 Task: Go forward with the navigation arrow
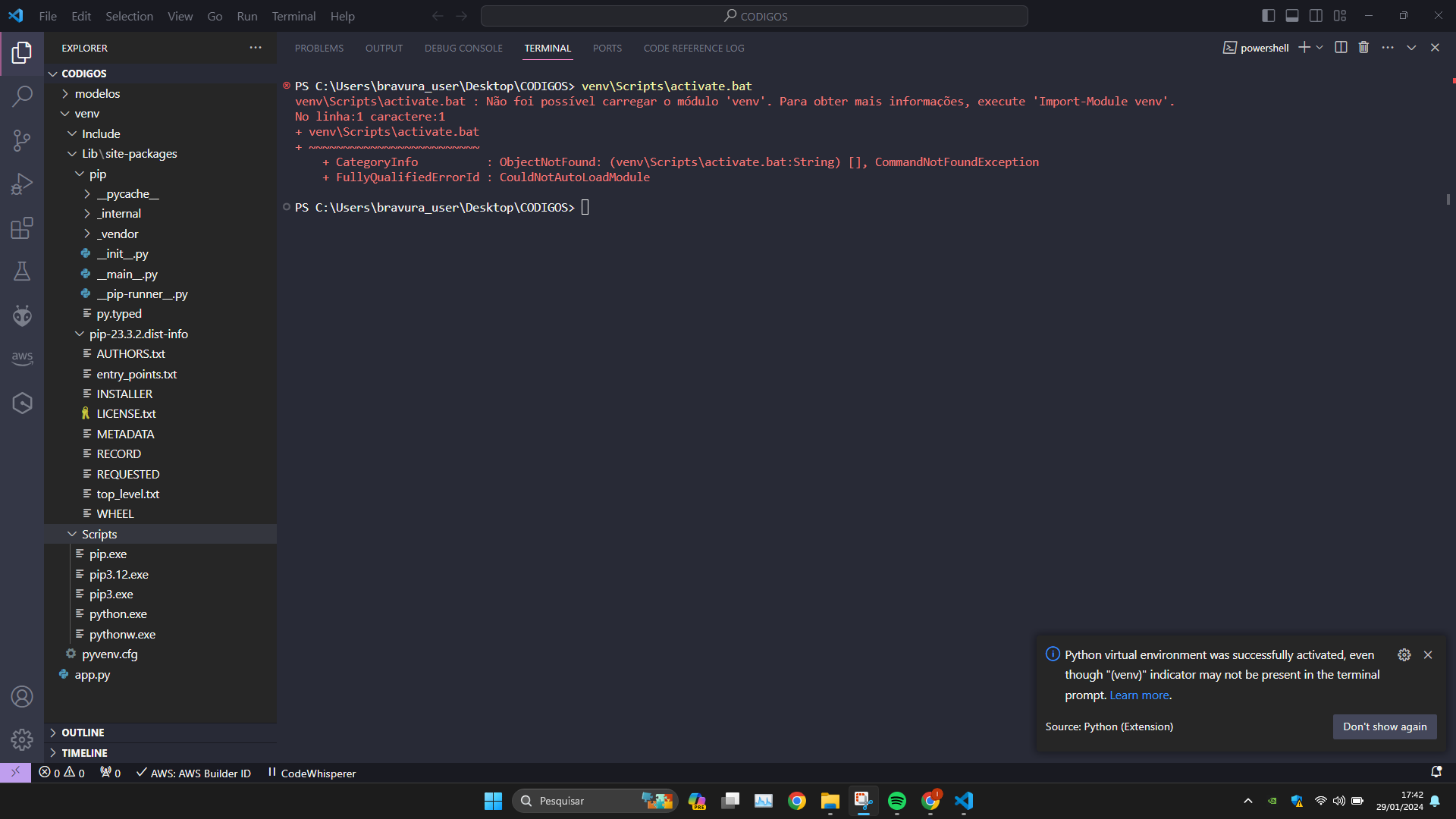coord(462,16)
